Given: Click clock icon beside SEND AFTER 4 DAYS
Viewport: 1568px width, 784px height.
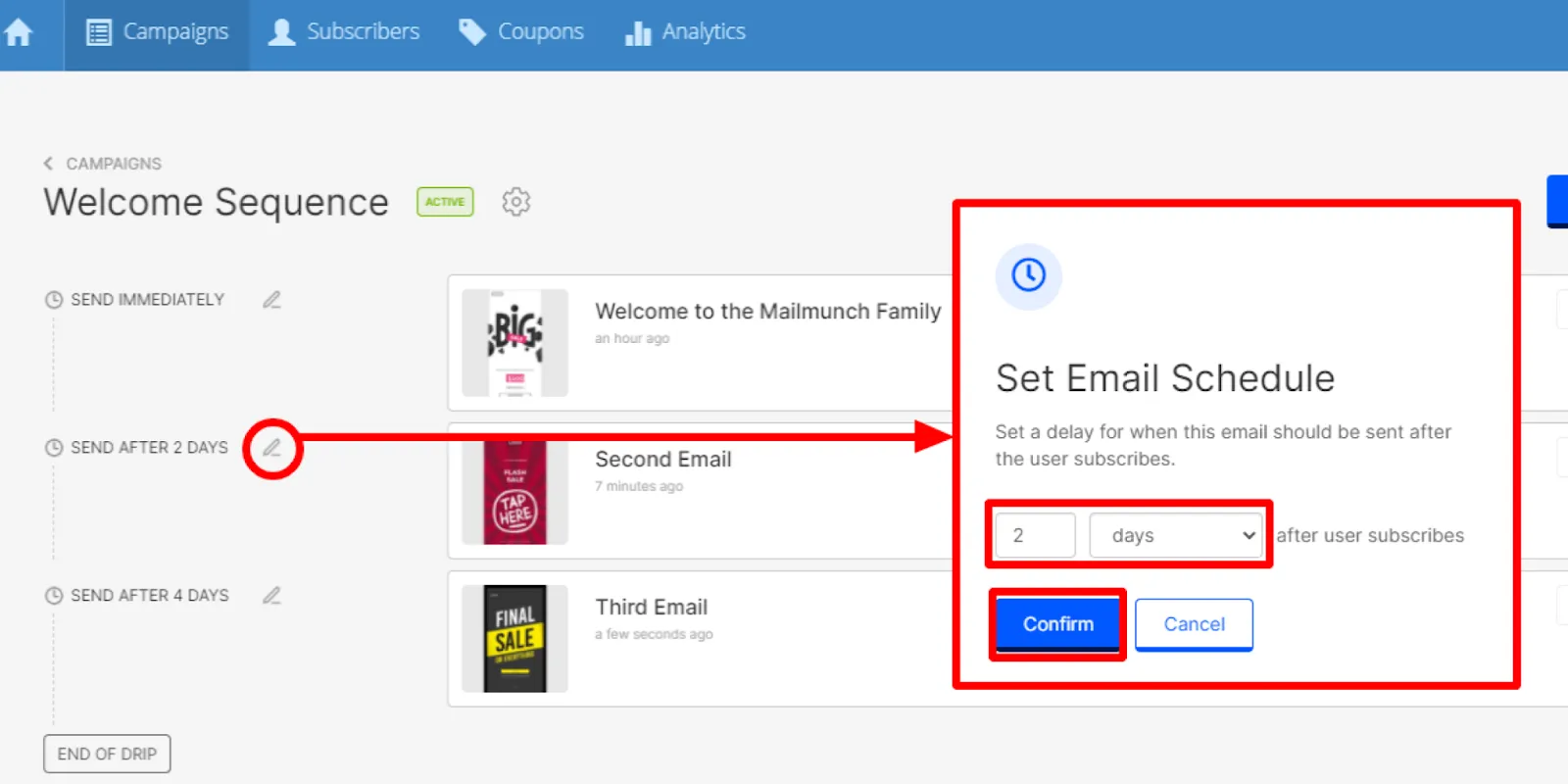Looking at the screenshot, I should pos(54,596).
